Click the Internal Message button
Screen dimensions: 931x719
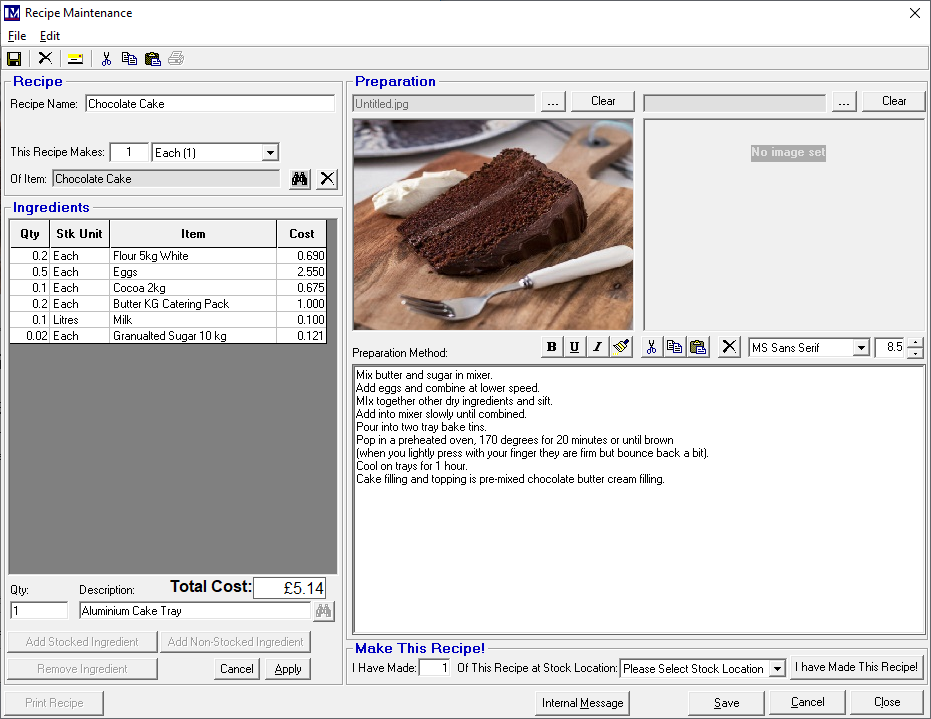point(582,703)
